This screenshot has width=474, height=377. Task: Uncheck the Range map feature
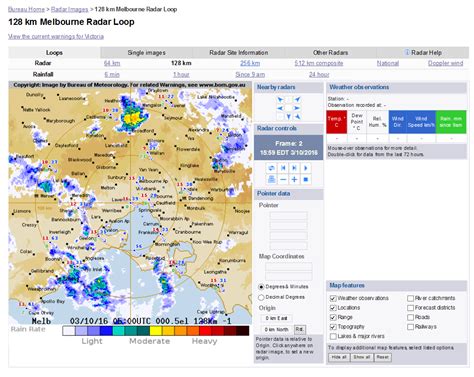tap(333, 317)
